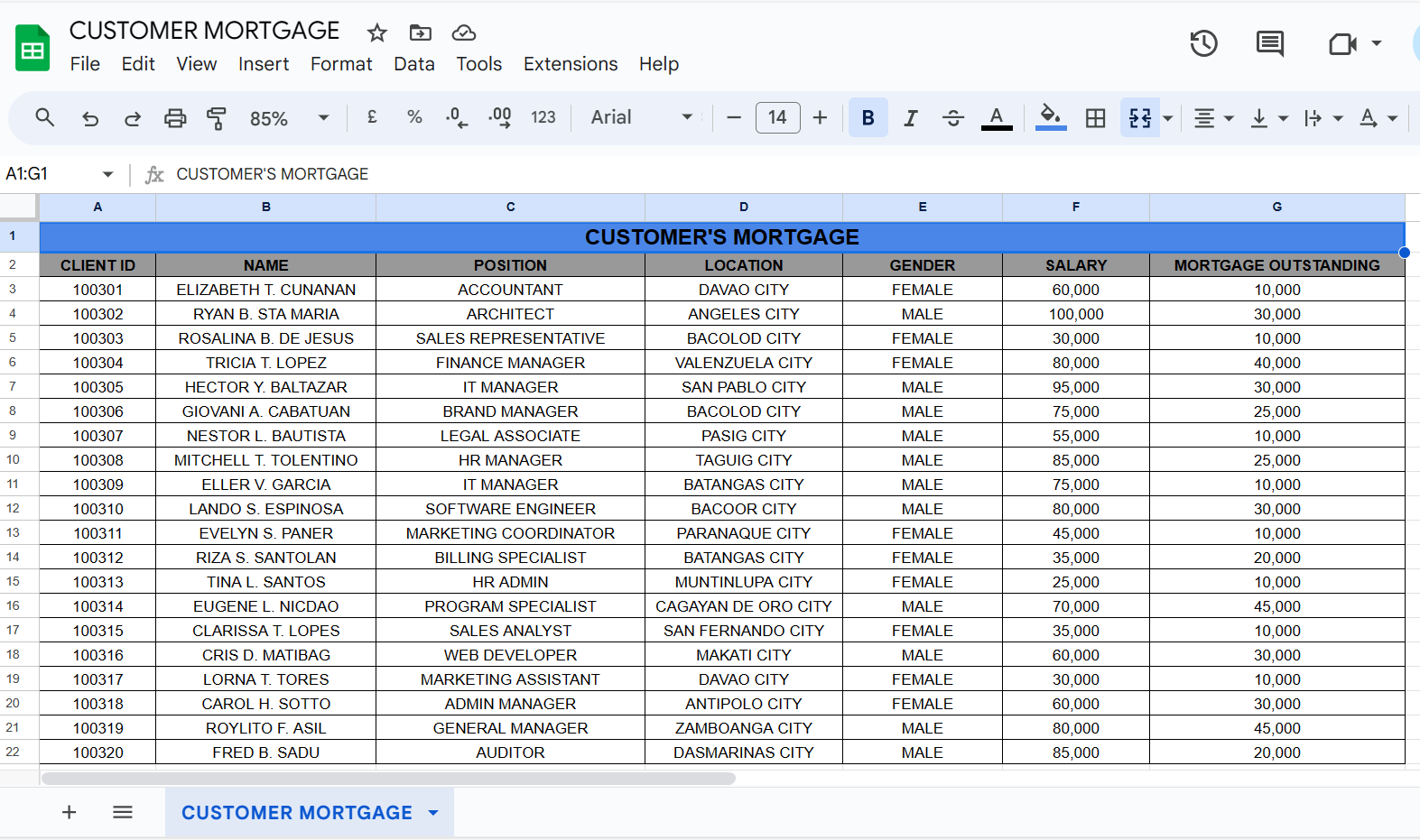The width and height of the screenshot is (1420, 840).
Task: Expand the name box dropdown arrow
Action: pos(108,174)
